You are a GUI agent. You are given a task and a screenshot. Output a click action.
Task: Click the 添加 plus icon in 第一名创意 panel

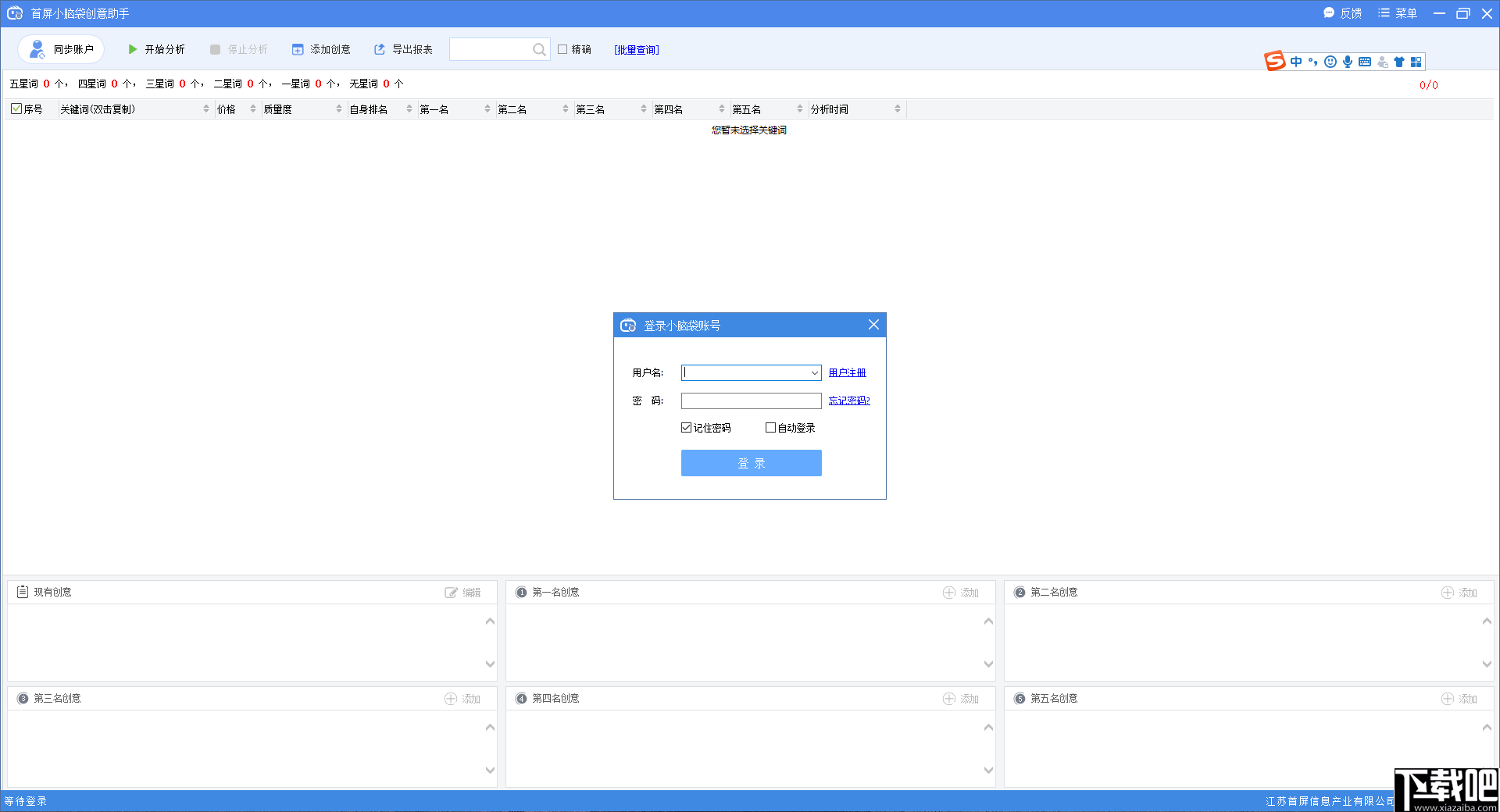click(x=948, y=593)
